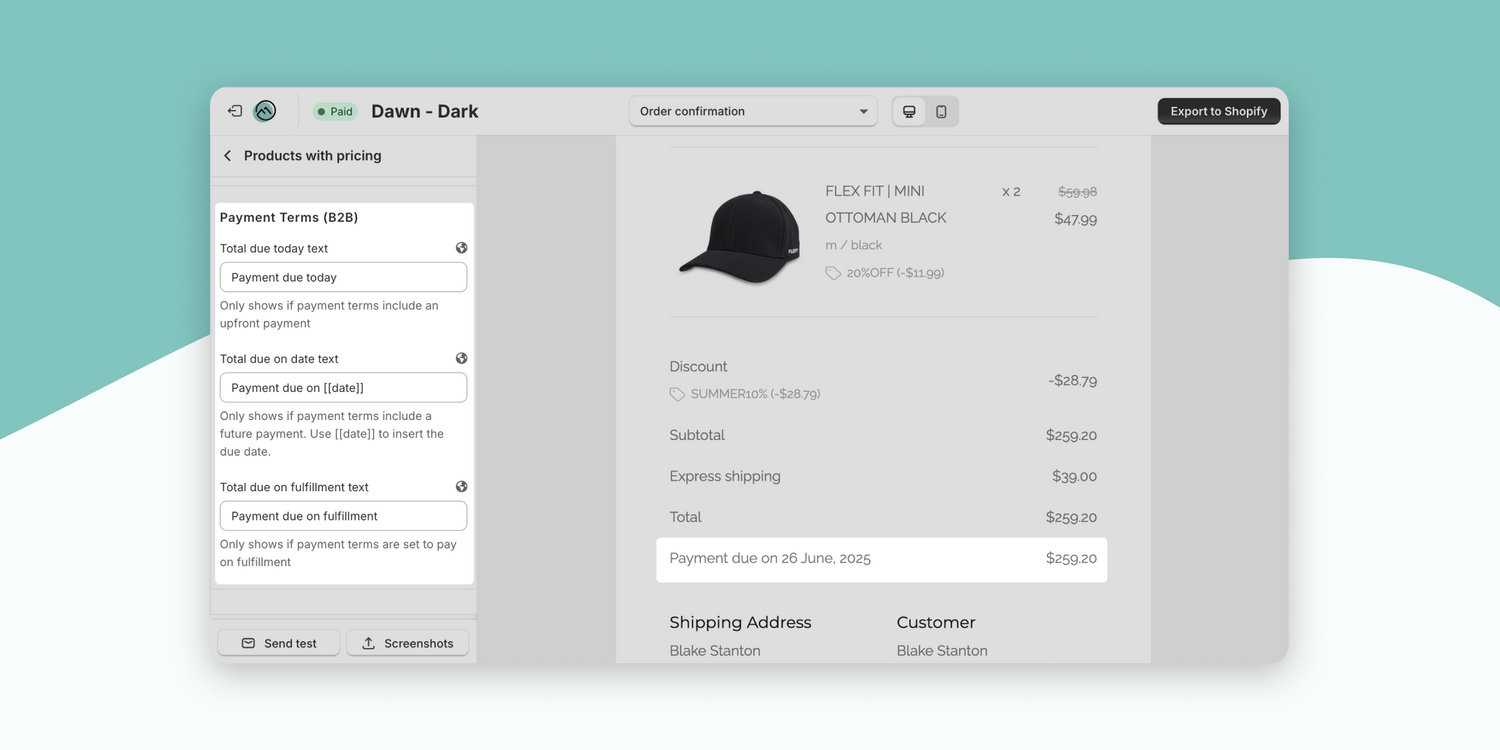The width and height of the screenshot is (1500, 750).
Task: Click the back chevron beside Products with pricing
Action: 227,155
